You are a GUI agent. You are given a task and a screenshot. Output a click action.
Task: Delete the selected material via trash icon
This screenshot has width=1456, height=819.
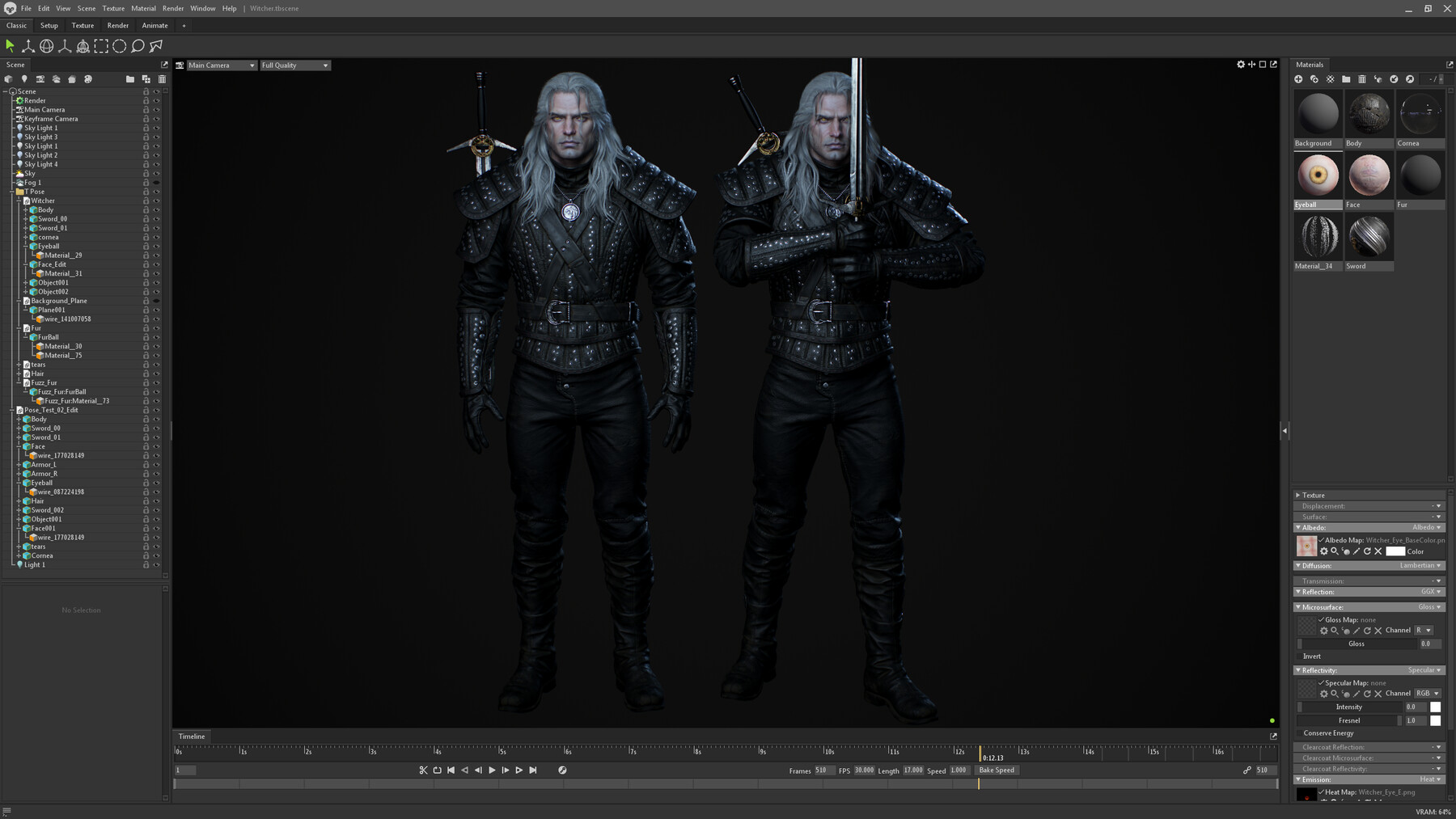pos(1362,78)
